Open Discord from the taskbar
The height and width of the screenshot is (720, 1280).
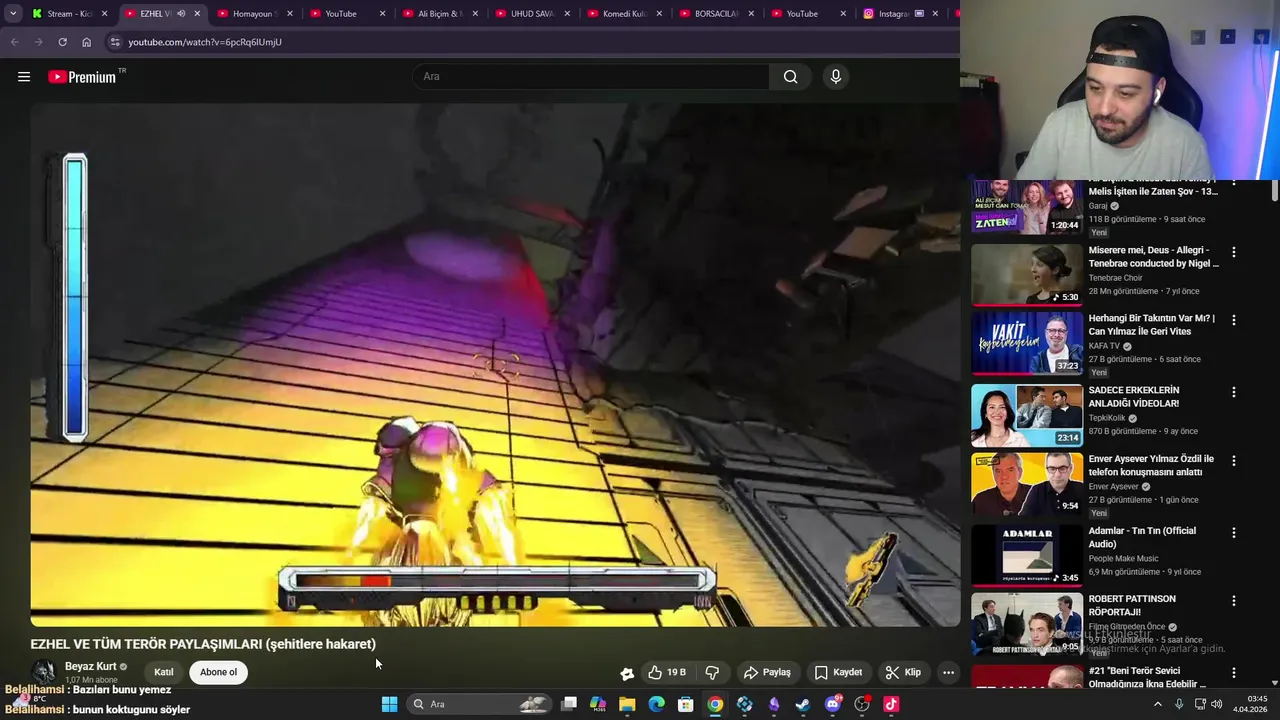coord(833,704)
